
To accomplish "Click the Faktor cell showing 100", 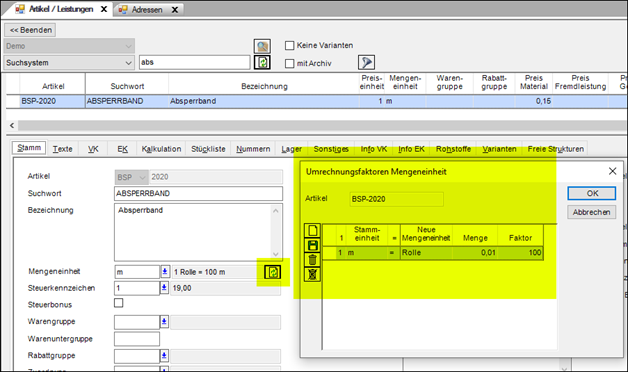I will (x=520, y=253).
